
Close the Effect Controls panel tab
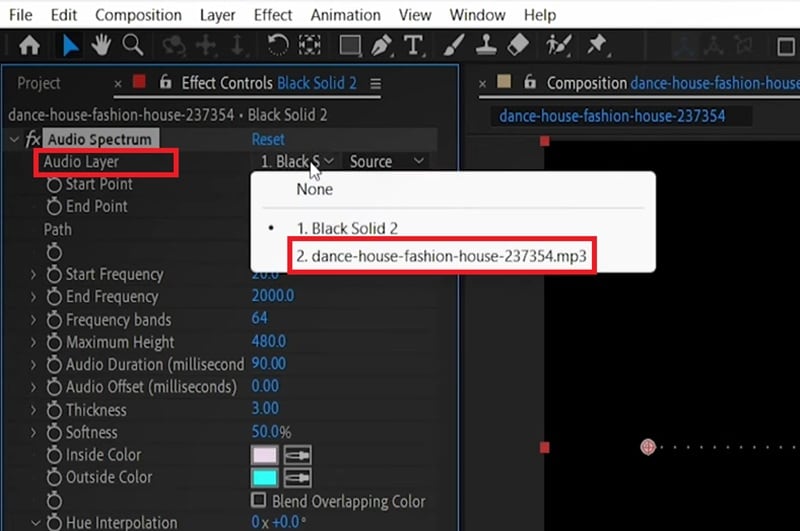pyautogui.click(x=118, y=84)
